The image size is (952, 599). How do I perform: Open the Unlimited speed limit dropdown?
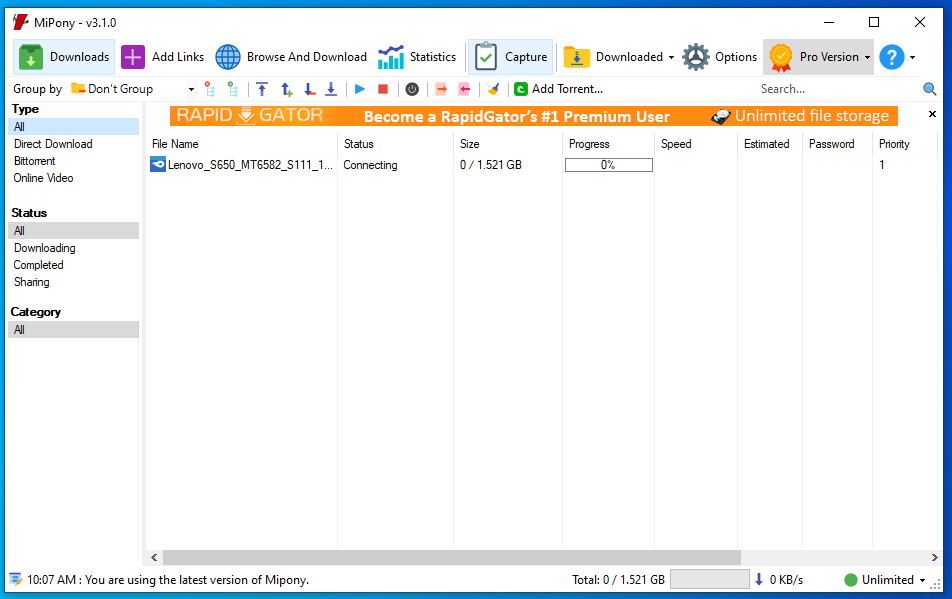pyautogui.click(x=885, y=580)
